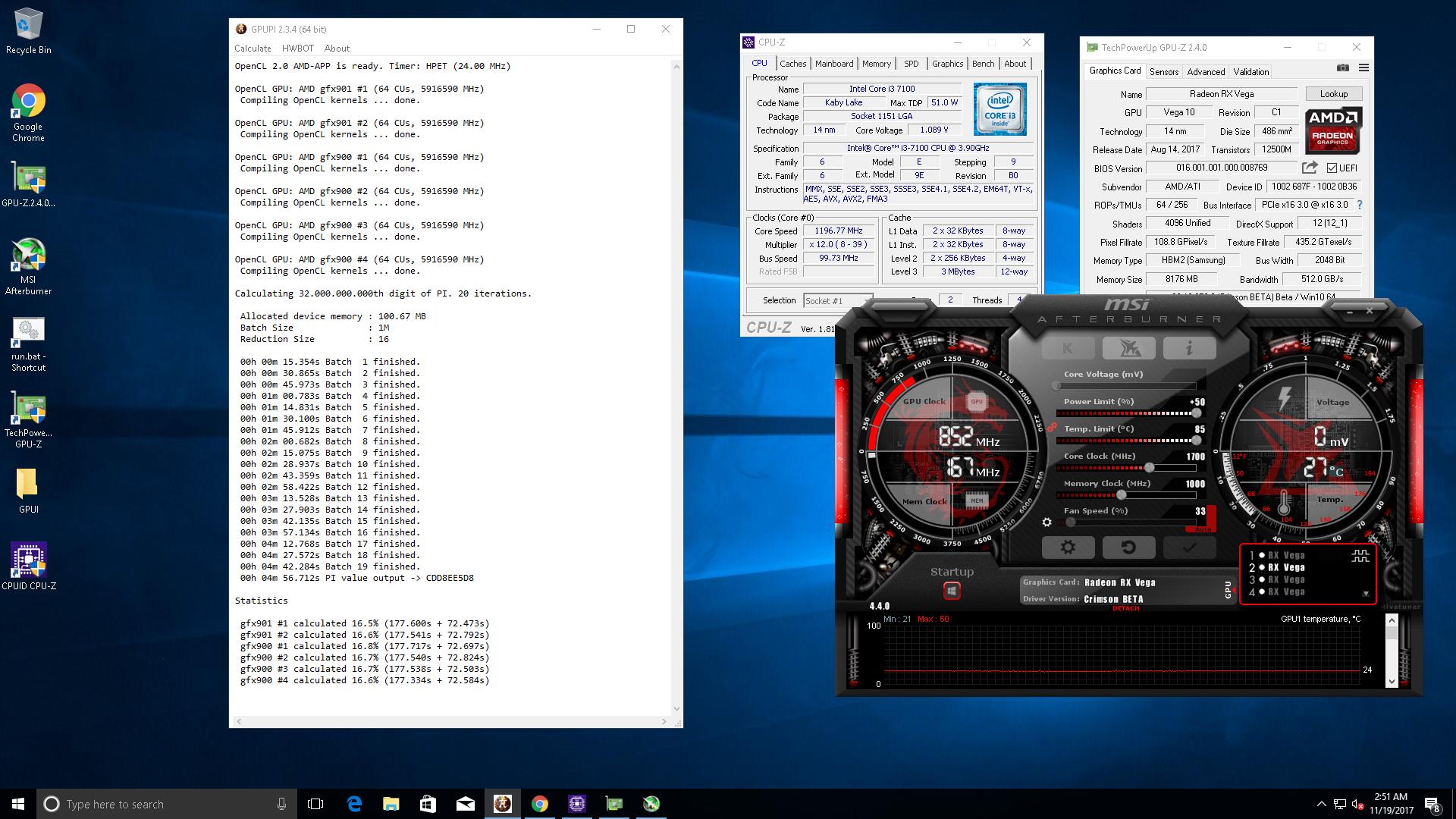The width and height of the screenshot is (1456, 819).
Task: Open the CPU-Z Graphics tab
Action: [947, 64]
